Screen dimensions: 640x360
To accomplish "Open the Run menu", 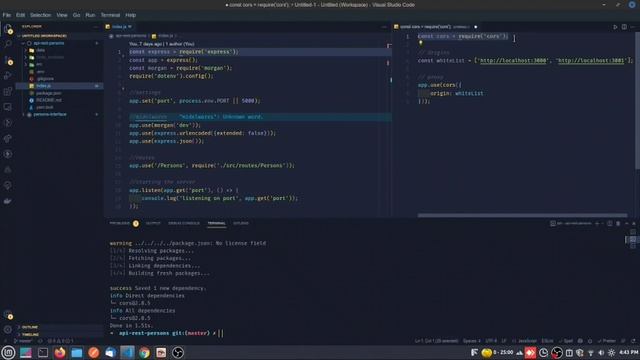I will (90, 15).
